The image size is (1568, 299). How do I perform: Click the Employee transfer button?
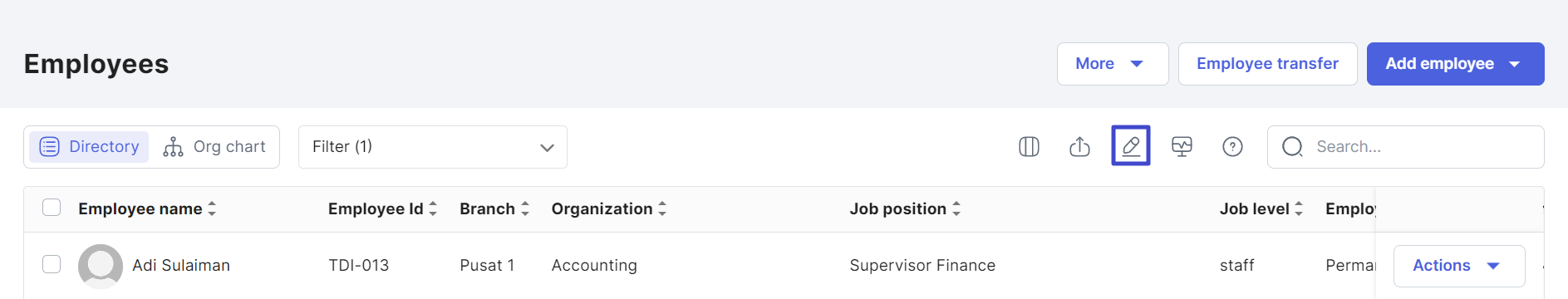tap(1268, 64)
